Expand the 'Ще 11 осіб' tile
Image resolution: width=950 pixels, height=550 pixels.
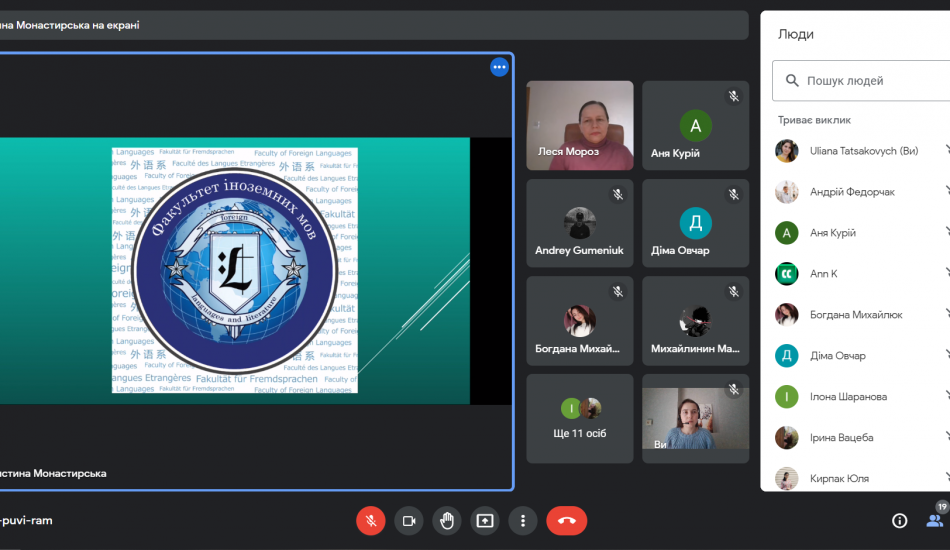click(580, 418)
